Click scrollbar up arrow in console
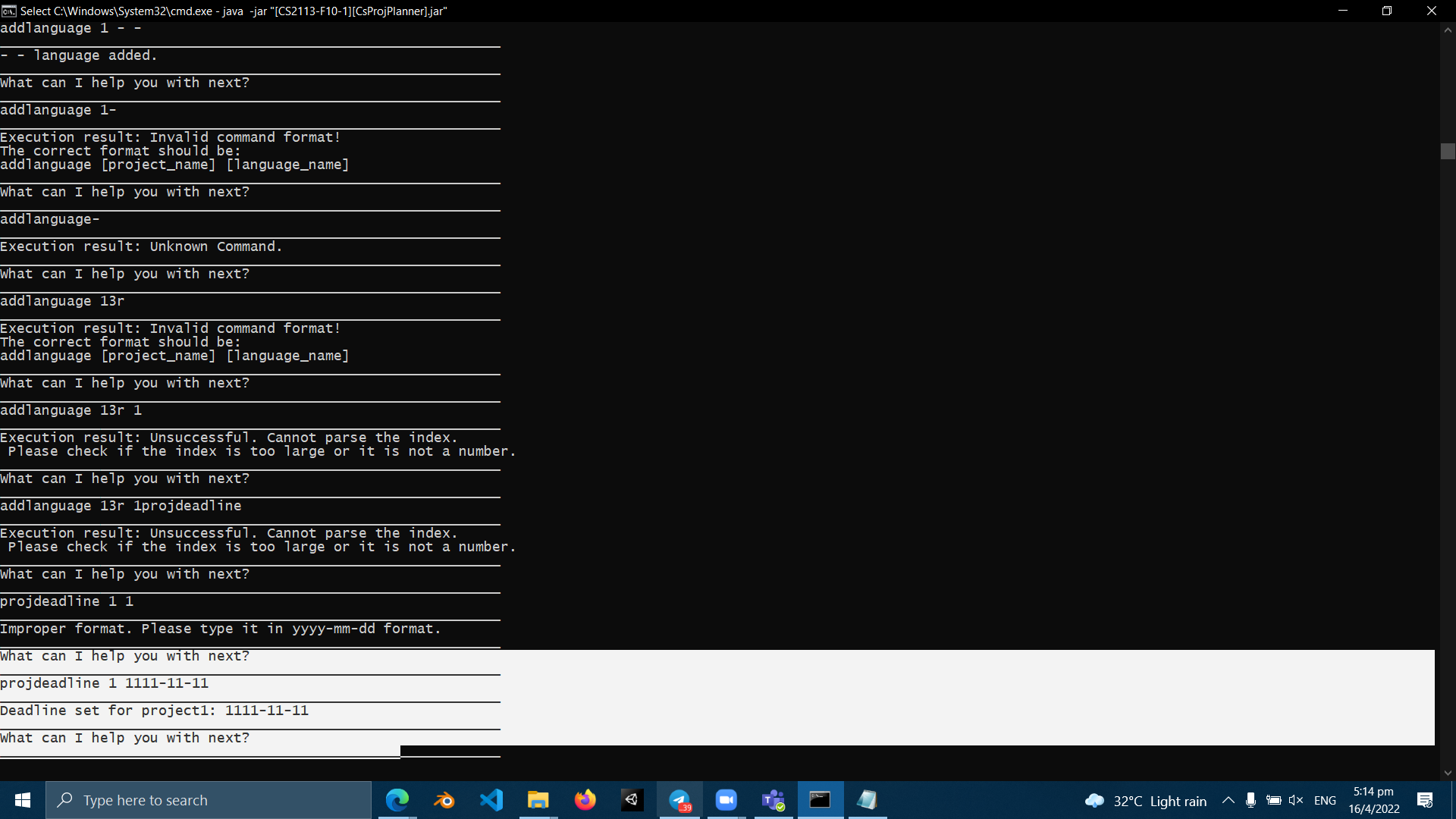 (1448, 30)
